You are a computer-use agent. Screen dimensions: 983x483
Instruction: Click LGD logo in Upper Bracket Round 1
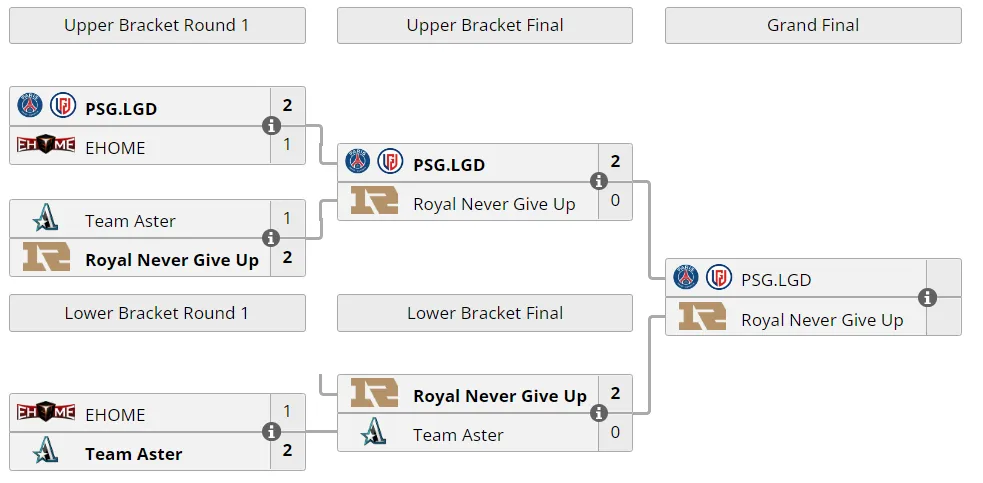tap(63, 105)
